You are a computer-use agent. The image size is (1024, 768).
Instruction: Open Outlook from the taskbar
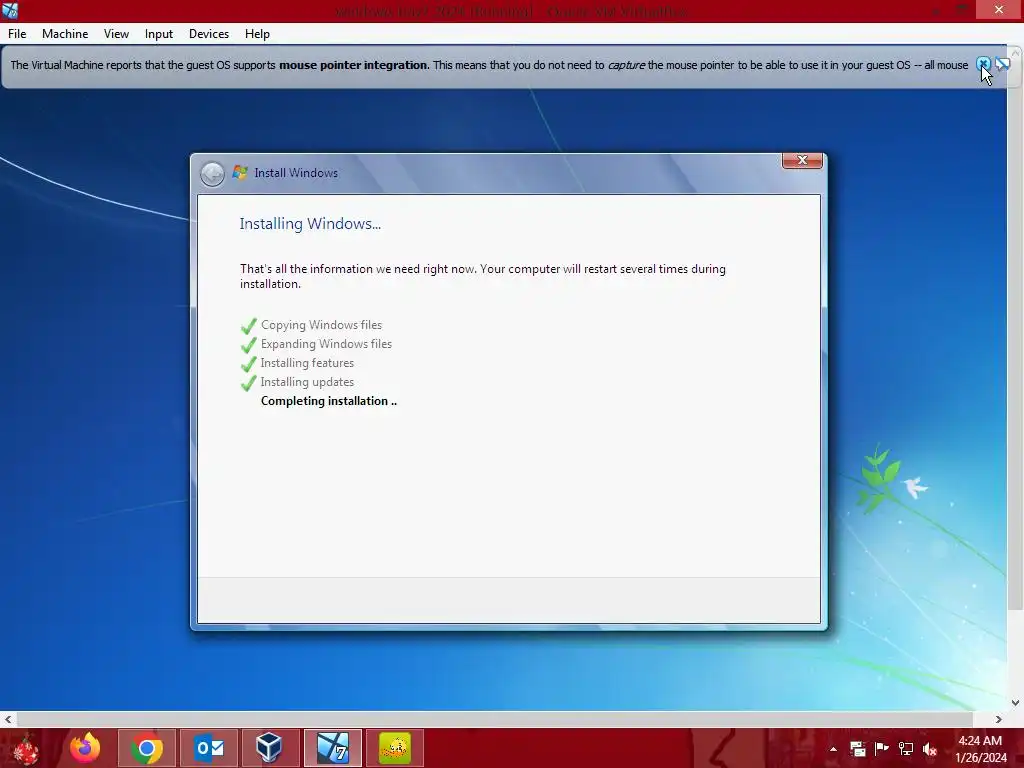click(209, 748)
